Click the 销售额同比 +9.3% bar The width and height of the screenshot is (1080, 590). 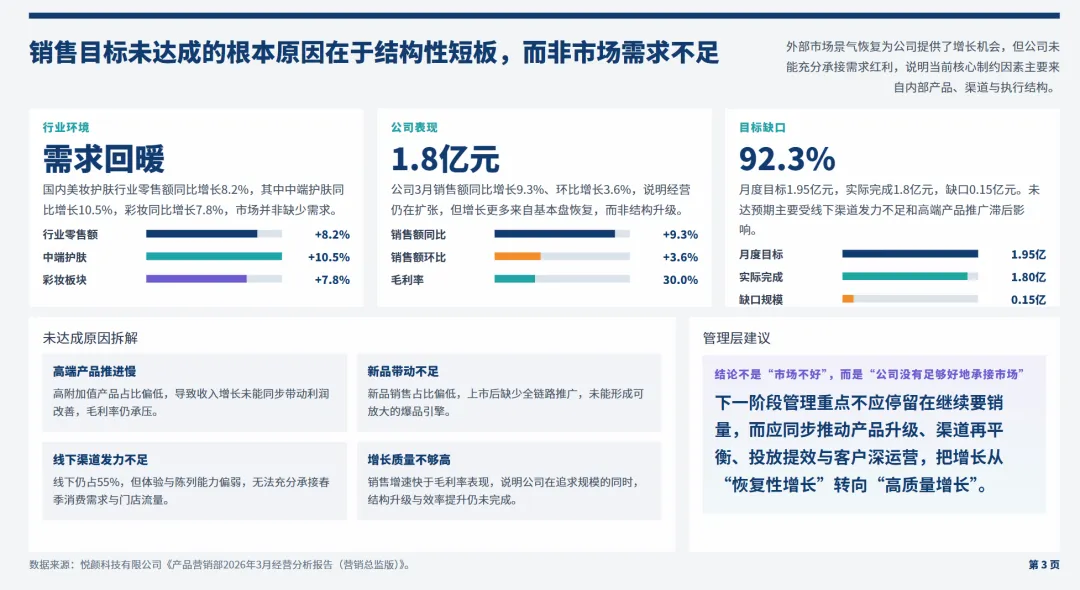(560, 233)
